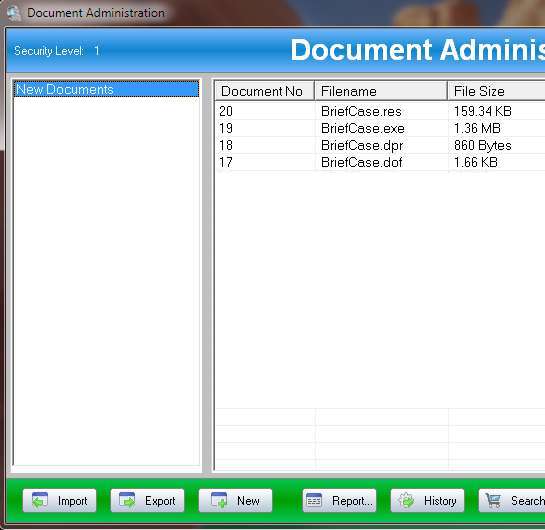Image resolution: width=545 pixels, height=530 pixels.
Task: Select the BriefCase.dpr file entry
Action: tap(362, 146)
